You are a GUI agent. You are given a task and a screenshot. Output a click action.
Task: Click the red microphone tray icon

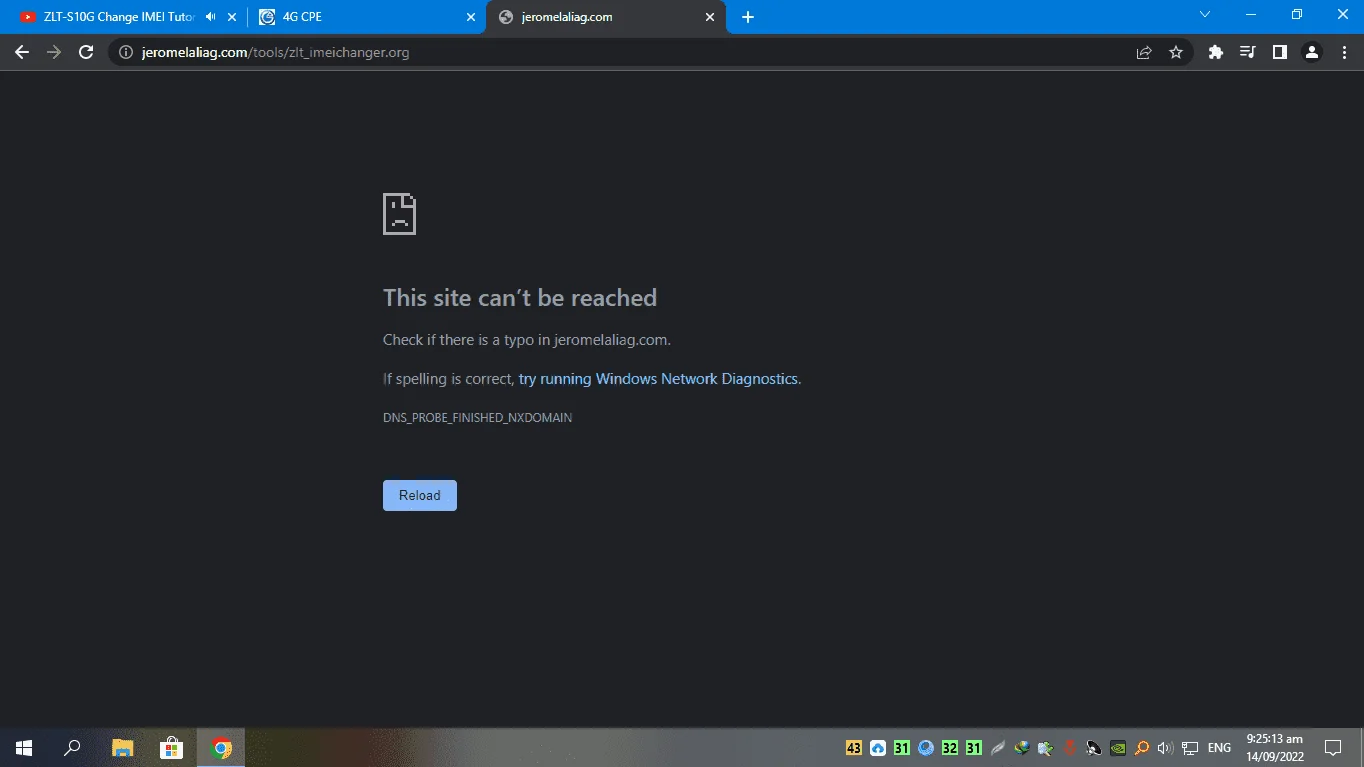tap(1070, 748)
